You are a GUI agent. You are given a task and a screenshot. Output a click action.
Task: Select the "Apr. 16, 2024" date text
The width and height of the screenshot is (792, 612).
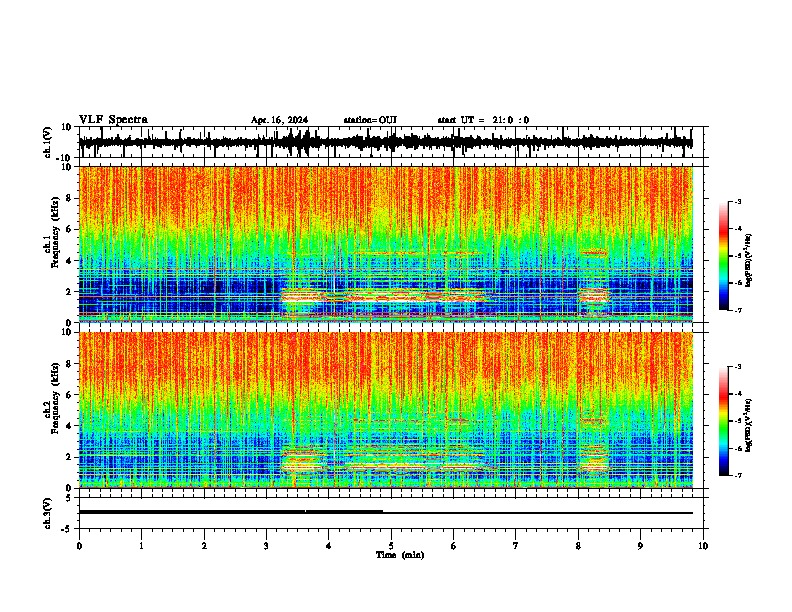[279, 120]
